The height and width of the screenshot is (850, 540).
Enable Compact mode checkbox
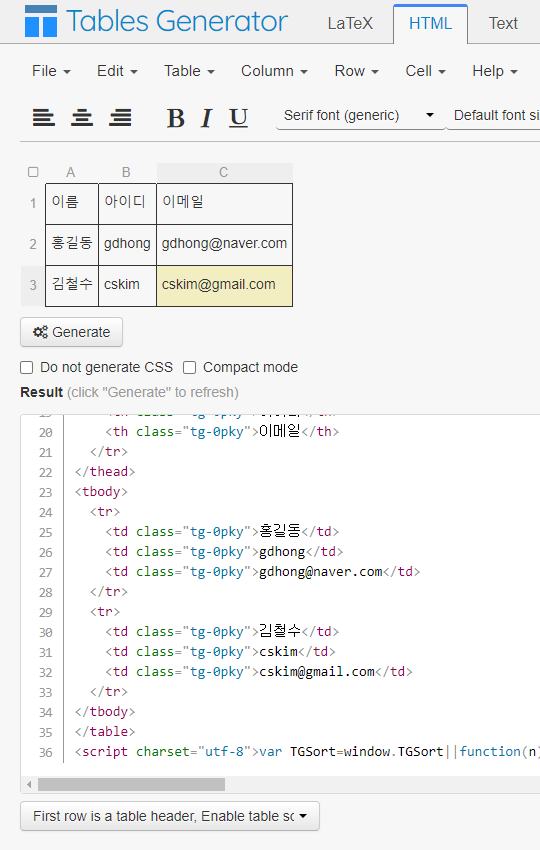[189, 368]
